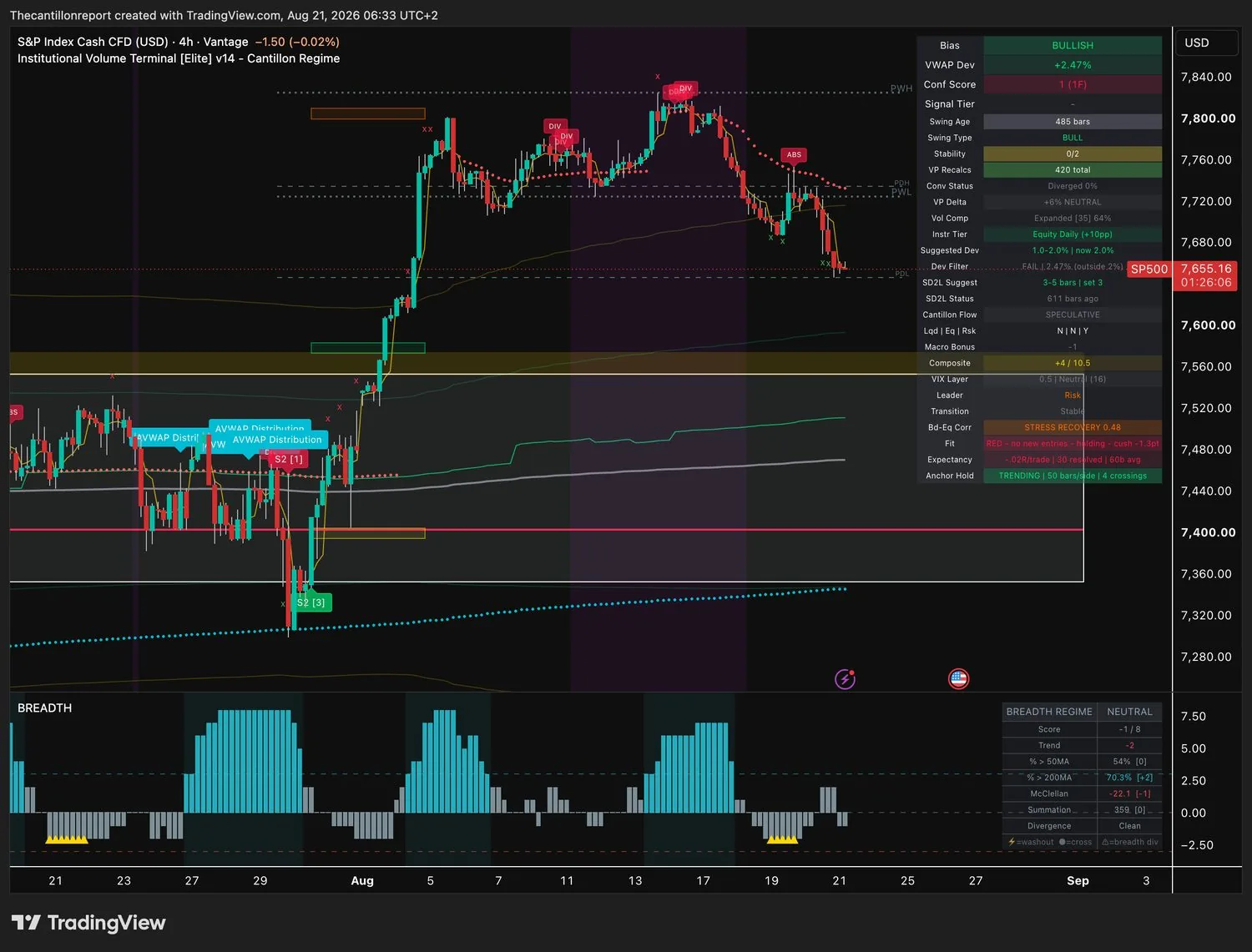This screenshot has width=1252, height=952.
Task: Click the green S2 [3] signal label
Action: 311,602
